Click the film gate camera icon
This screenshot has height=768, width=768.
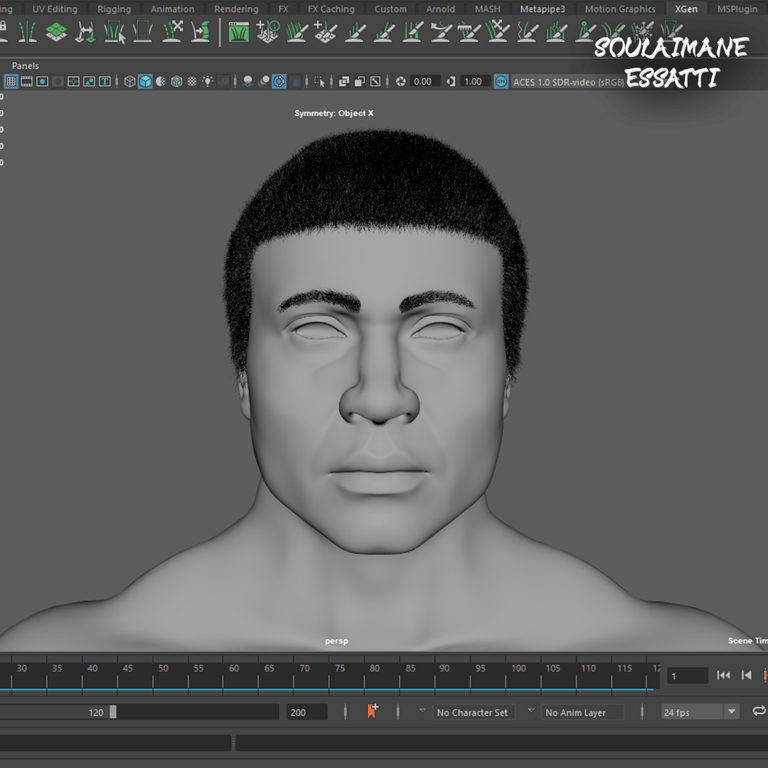[27, 81]
